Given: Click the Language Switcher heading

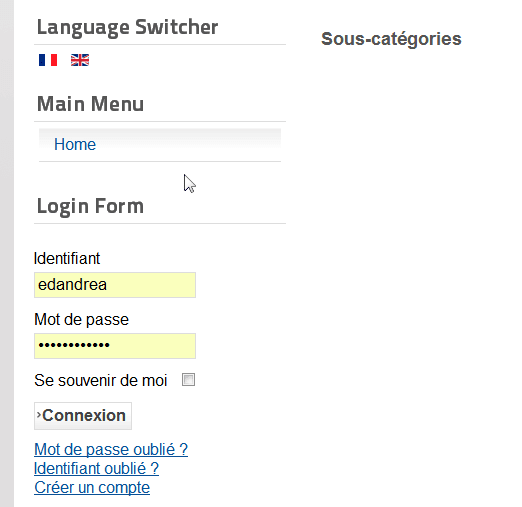Looking at the screenshot, I should (127, 27).
